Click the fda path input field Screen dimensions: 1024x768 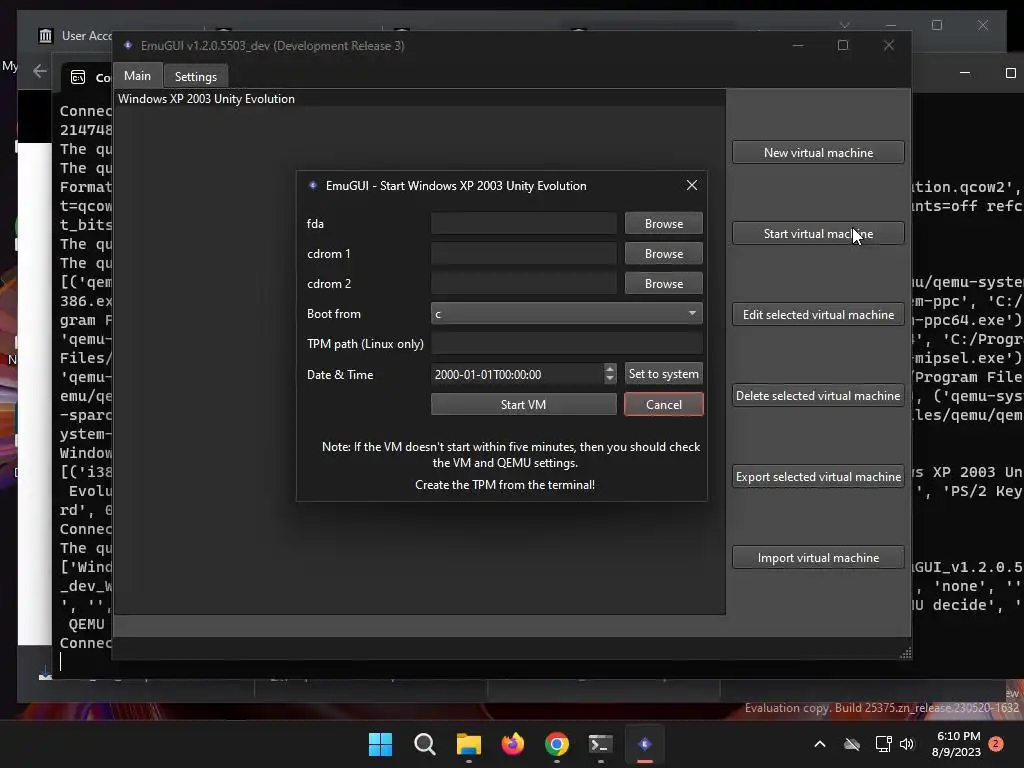coord(524,223)
